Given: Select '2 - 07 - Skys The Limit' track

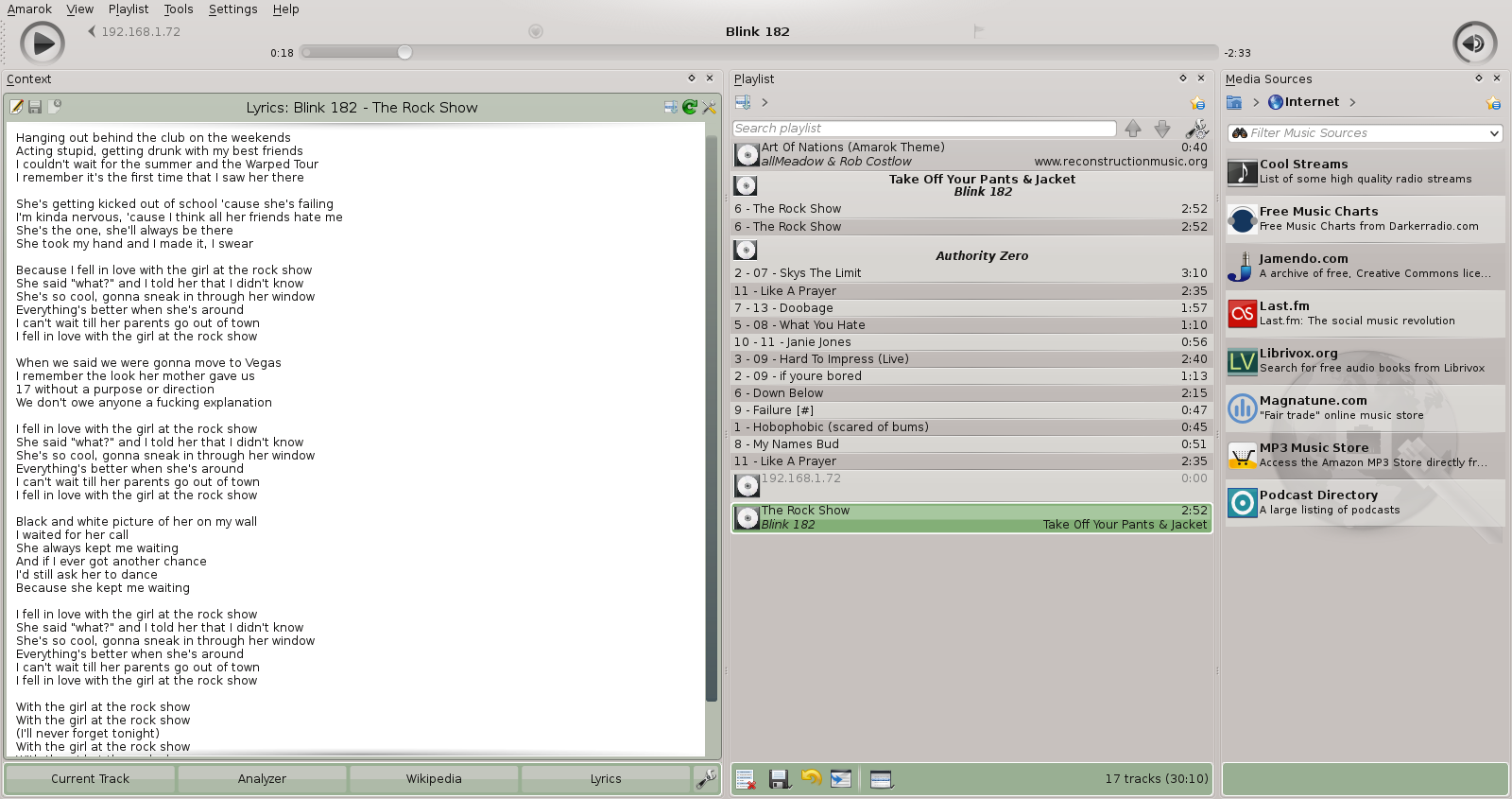Looking at the screenshot, I should 971,273.
